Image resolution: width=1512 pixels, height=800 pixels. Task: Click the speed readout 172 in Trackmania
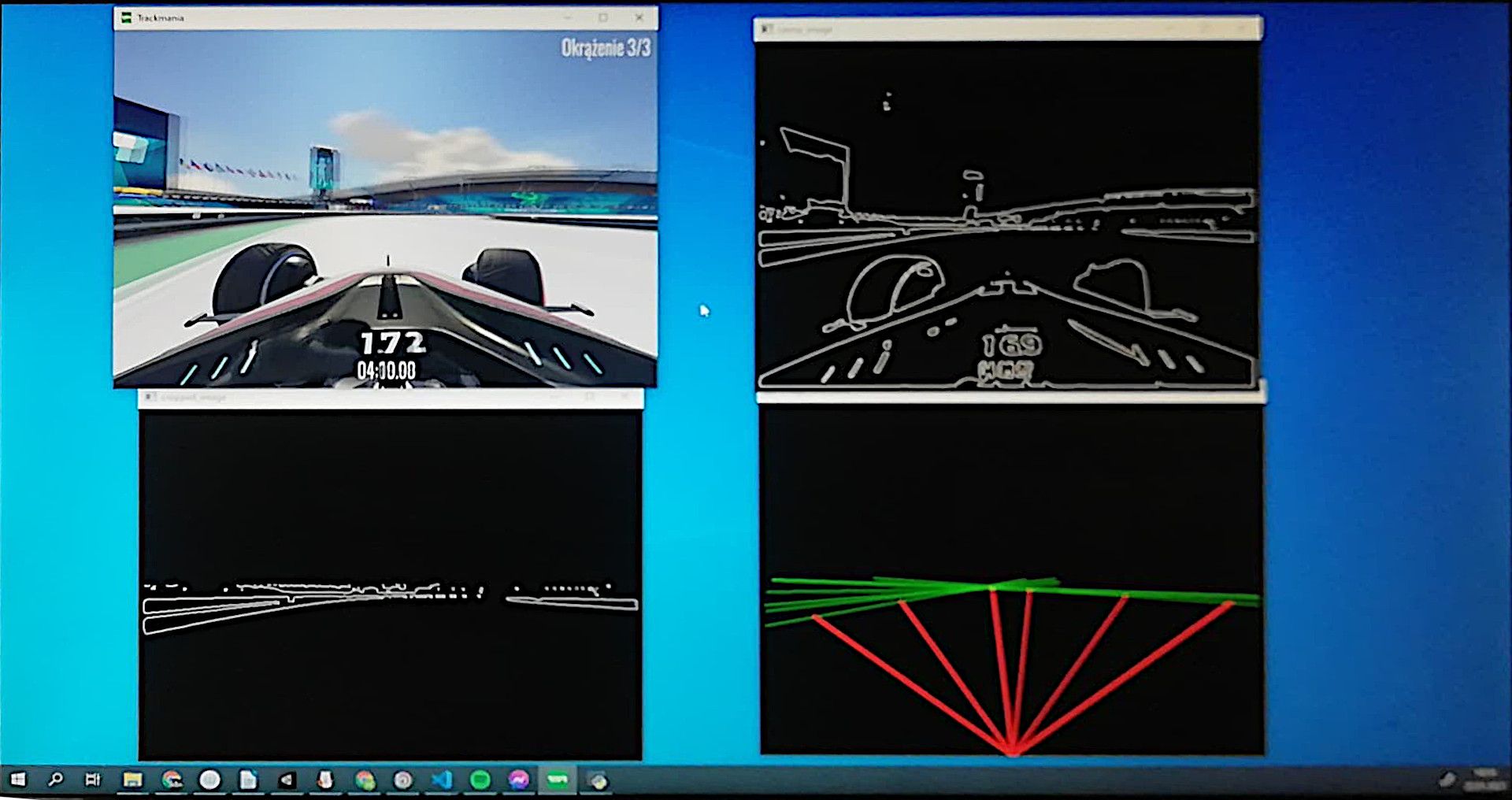tap(392, 343)
